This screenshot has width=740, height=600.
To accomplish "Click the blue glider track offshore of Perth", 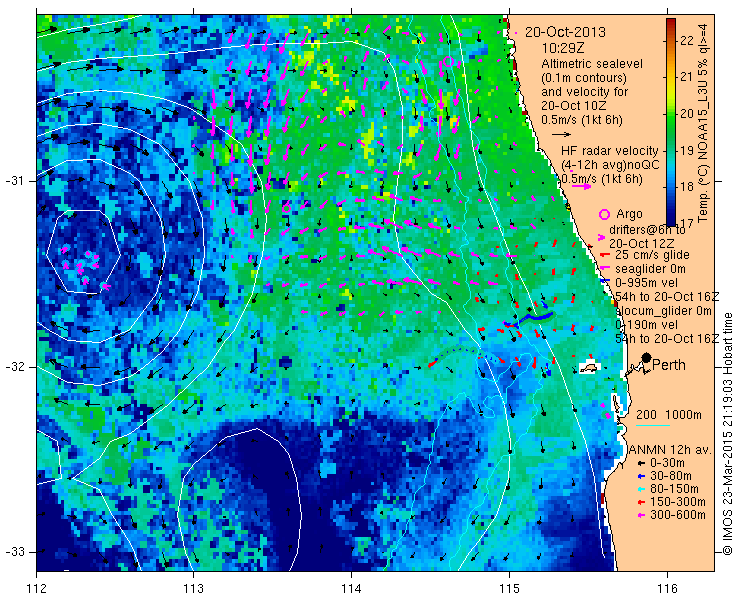I will [529, 319].
